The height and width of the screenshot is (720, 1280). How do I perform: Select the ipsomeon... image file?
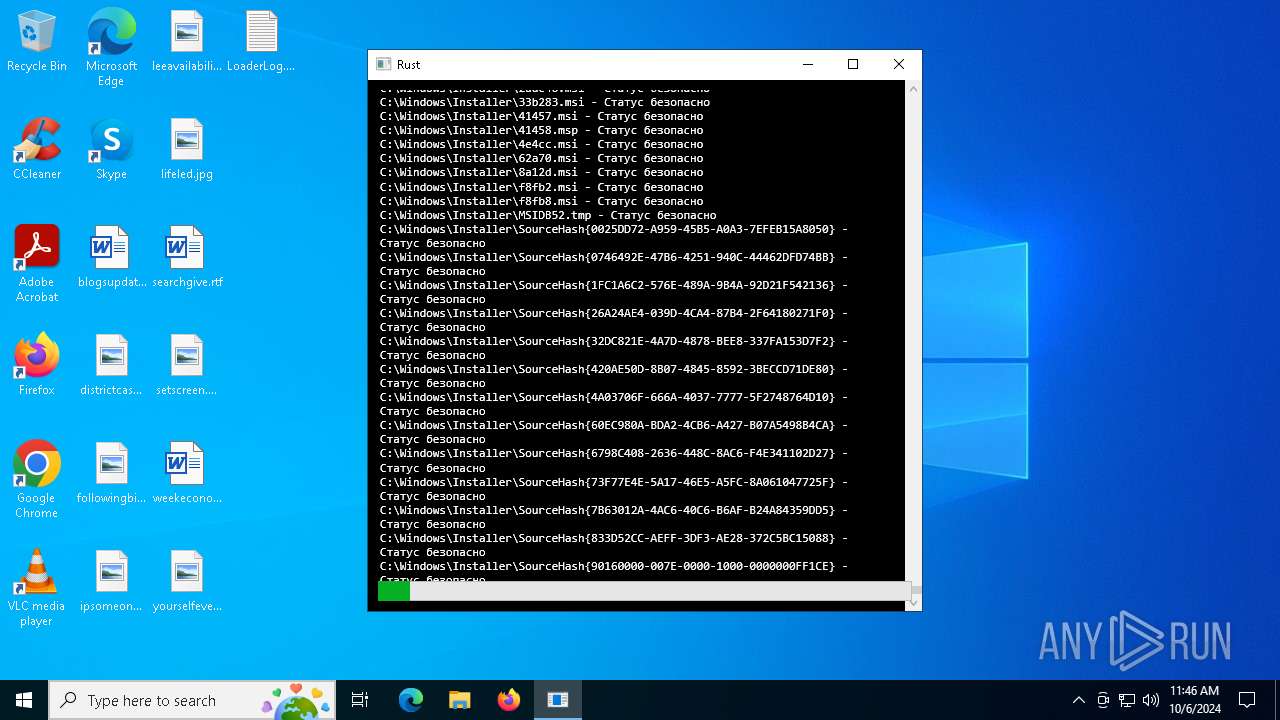coord(111,582)
